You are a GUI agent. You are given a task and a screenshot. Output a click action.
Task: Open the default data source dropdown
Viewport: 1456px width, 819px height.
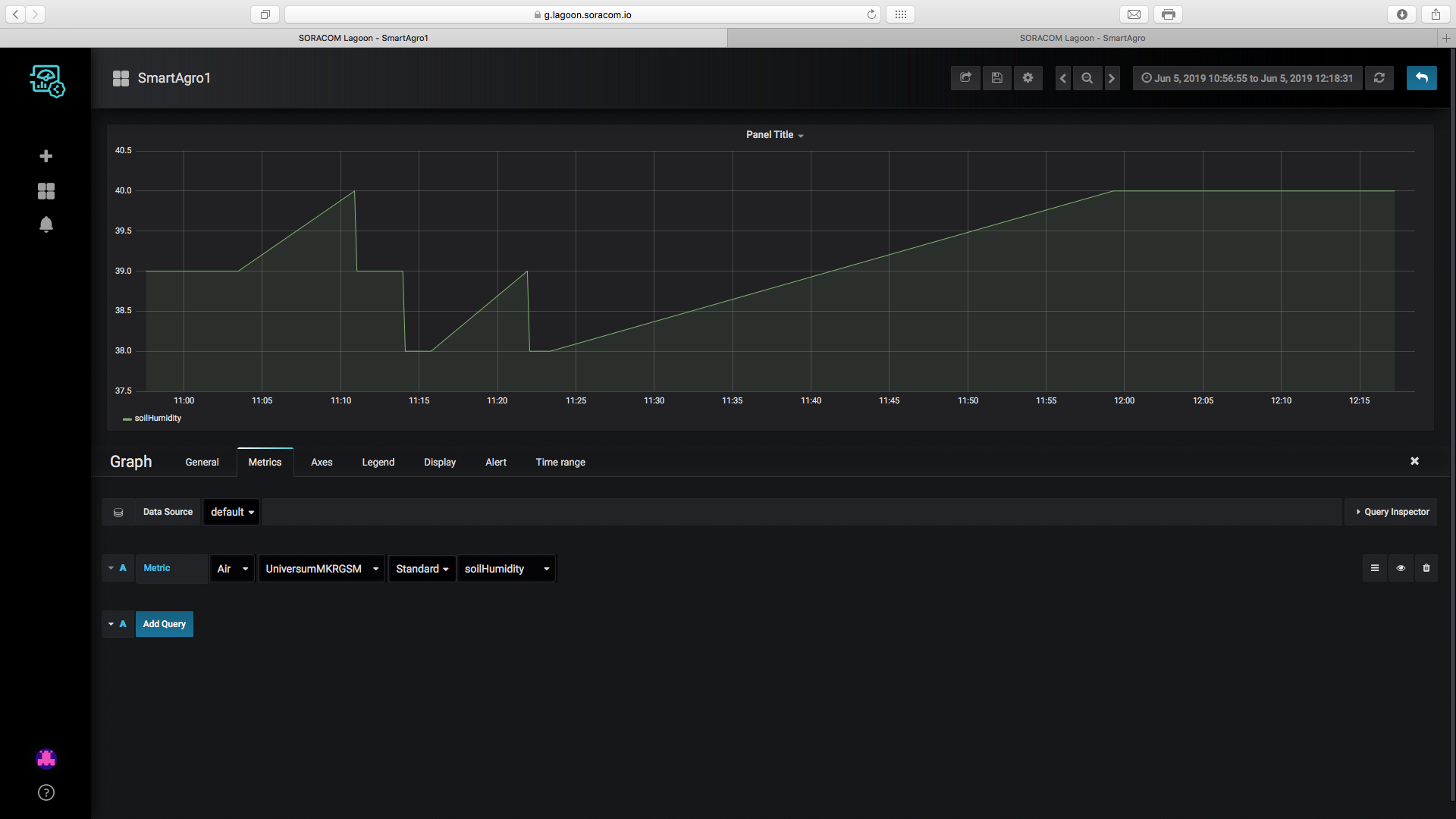point(232,512)
